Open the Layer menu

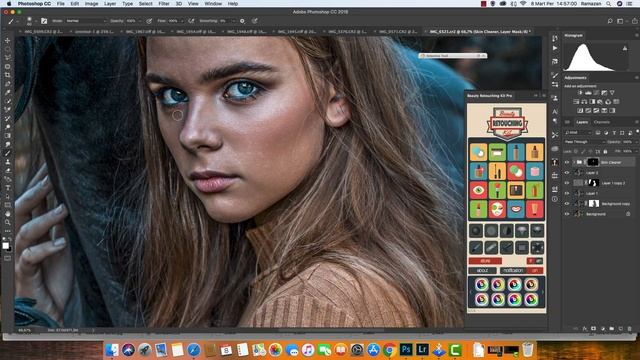tap(110, 4)
